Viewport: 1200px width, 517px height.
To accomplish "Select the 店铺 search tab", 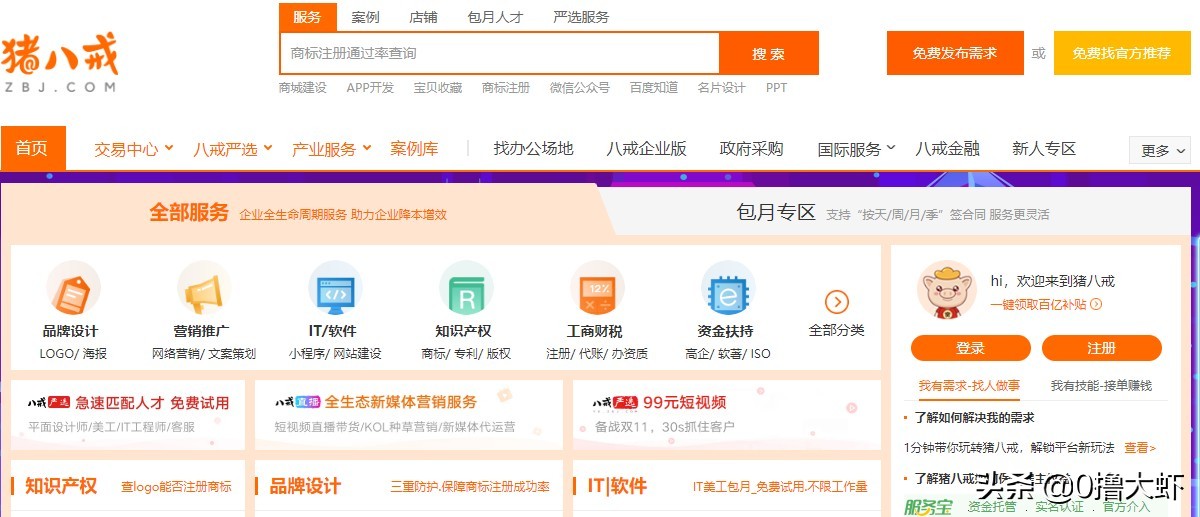I will pyautogui.click(x=423, y=17).
